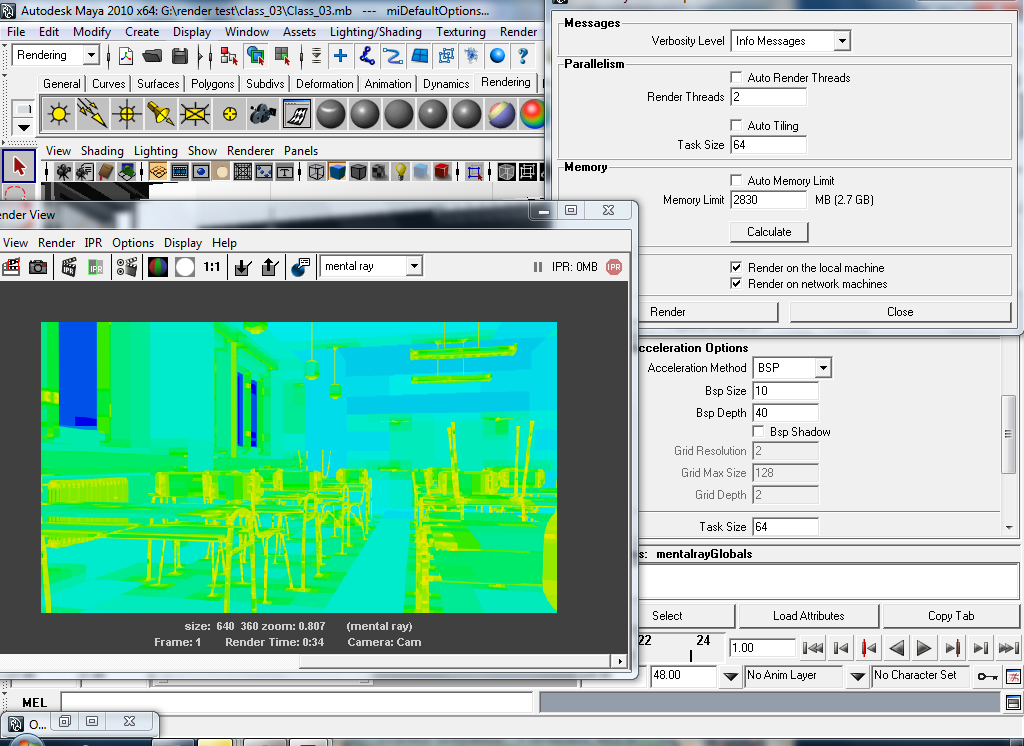Click the blue plus snap icon

point(340,56)
